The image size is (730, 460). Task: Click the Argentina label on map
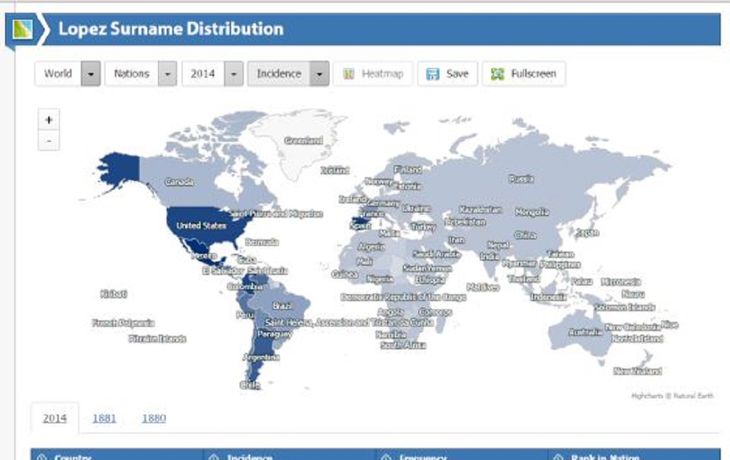click(x=261, y=358)
